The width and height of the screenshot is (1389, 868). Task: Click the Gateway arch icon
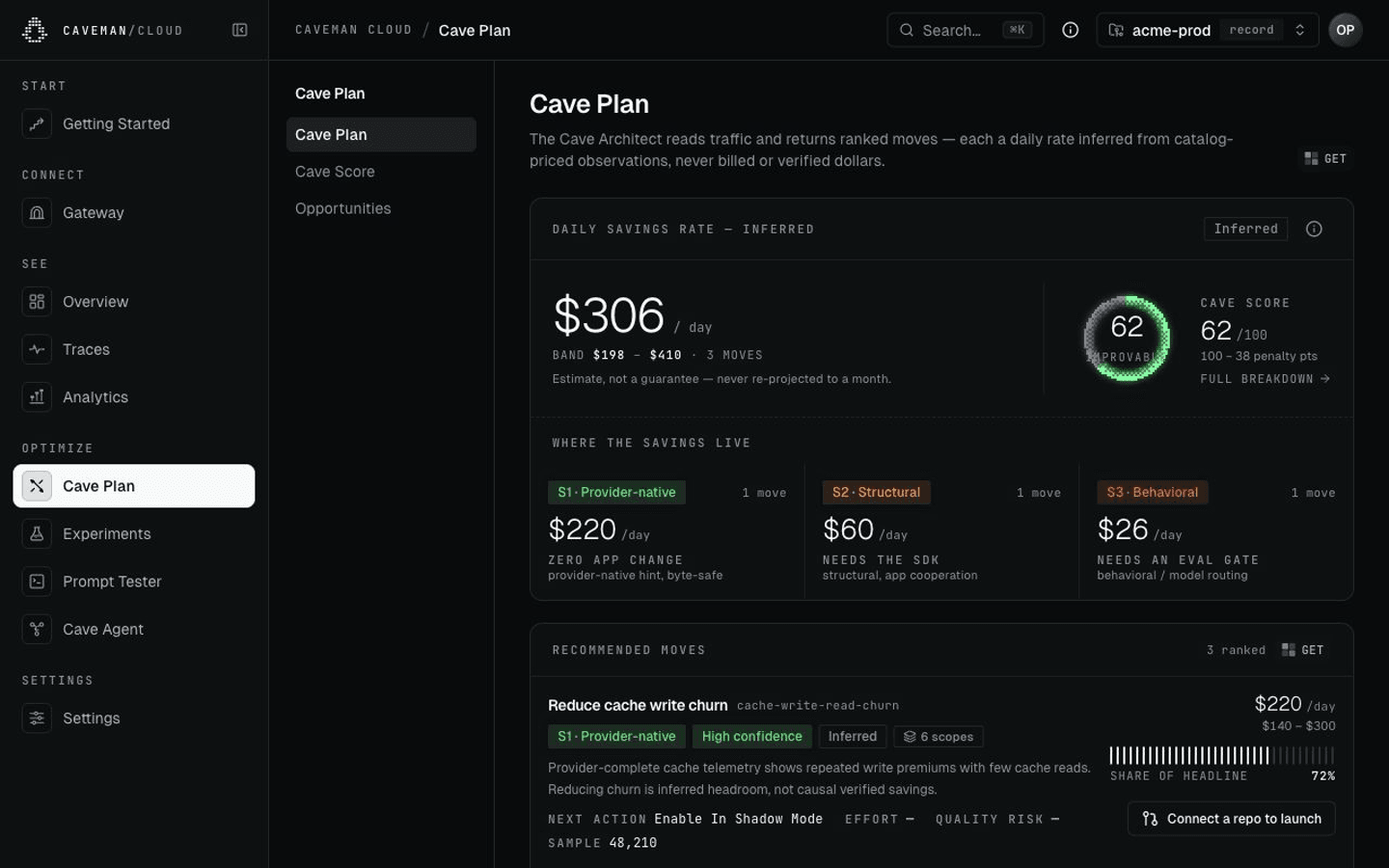coord(37,212)
